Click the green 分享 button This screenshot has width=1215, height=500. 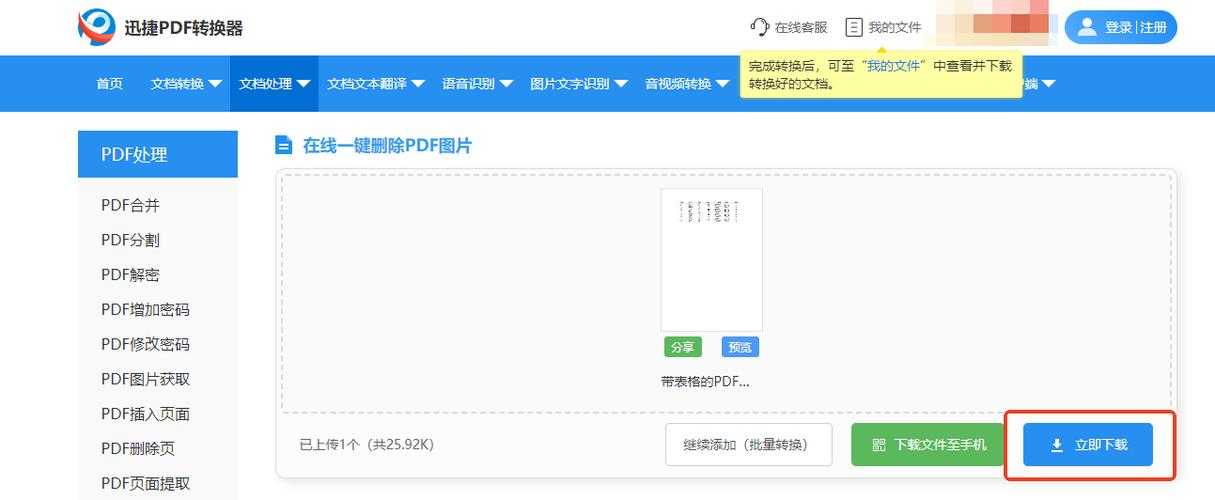[682, 347]
